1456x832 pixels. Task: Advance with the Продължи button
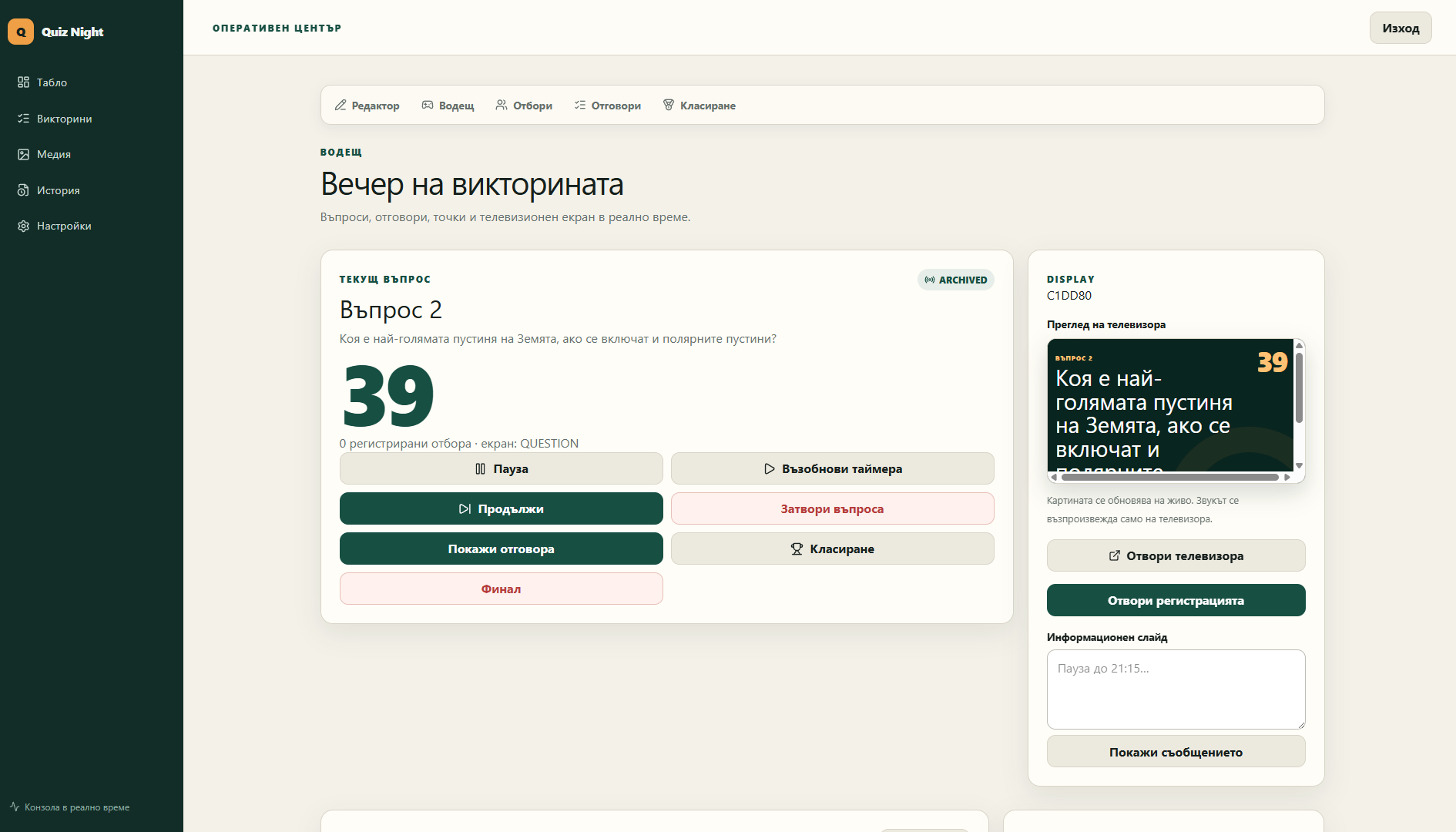(502, 508)
